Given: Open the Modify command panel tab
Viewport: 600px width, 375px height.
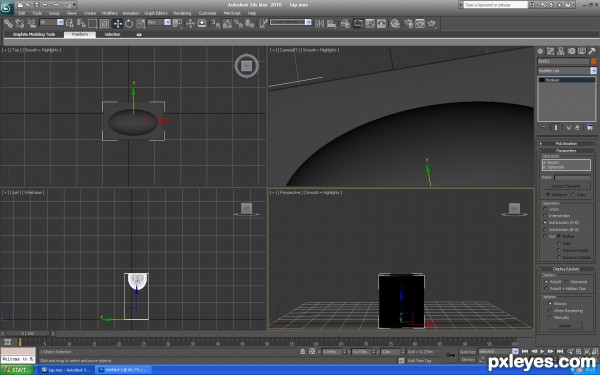Looking at the screenshot, I should [551, 51].
